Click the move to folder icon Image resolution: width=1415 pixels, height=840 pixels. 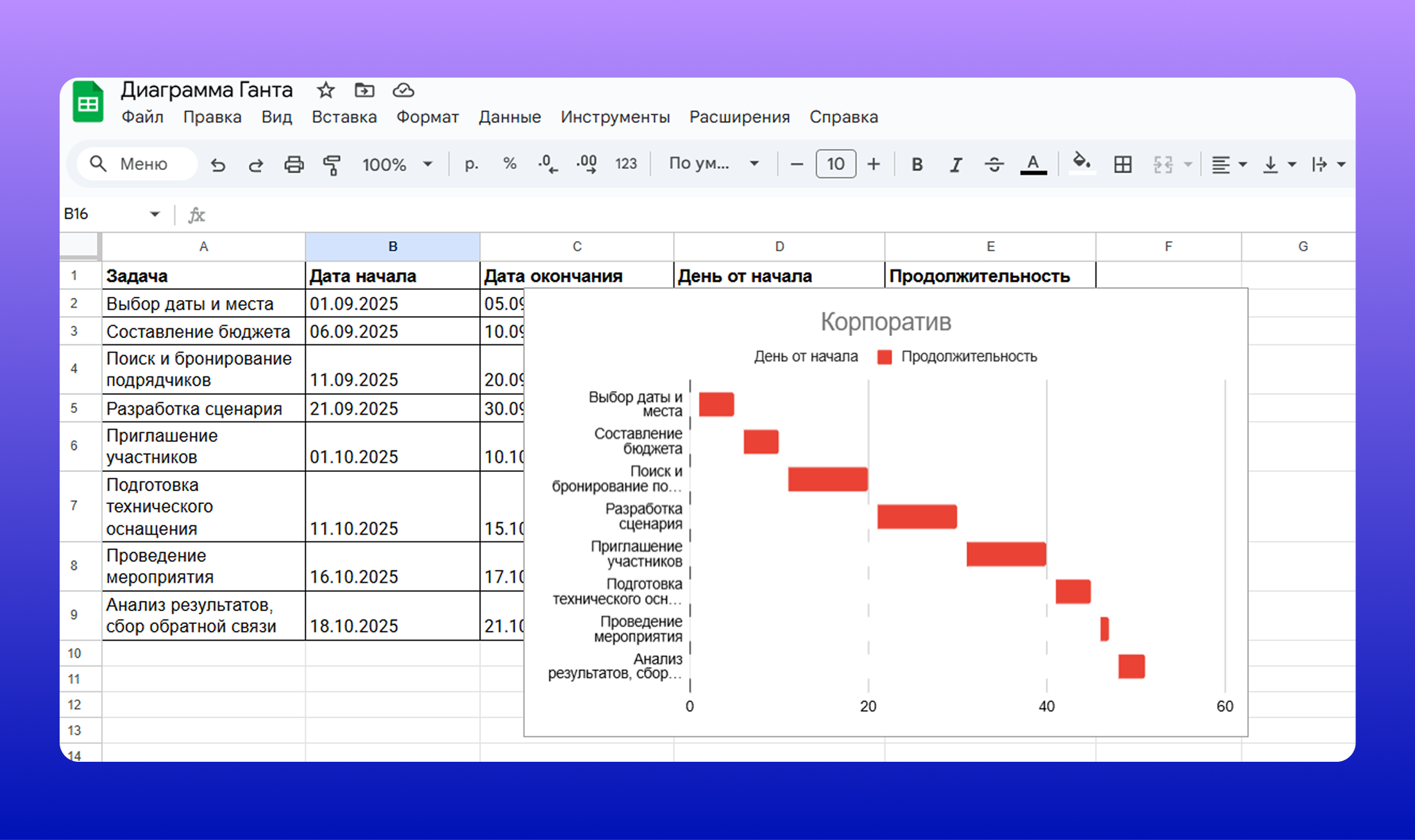pyautogui.click(x=364, y=90)
